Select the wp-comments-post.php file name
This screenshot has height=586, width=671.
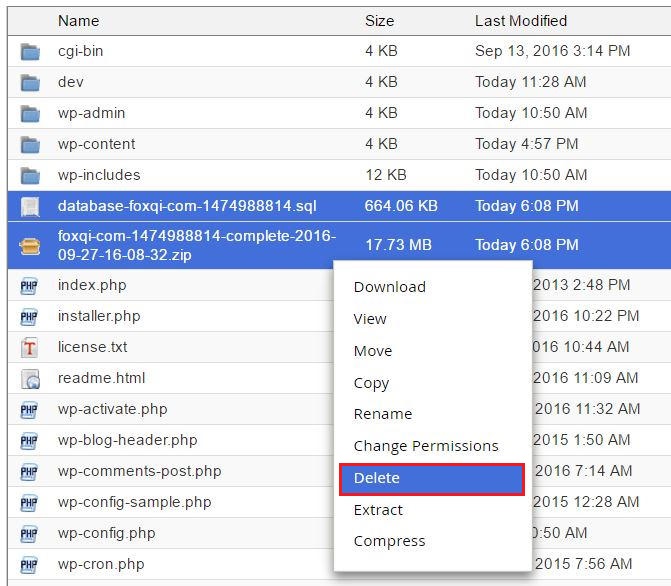pyautogui.click(x=140, y=471)
